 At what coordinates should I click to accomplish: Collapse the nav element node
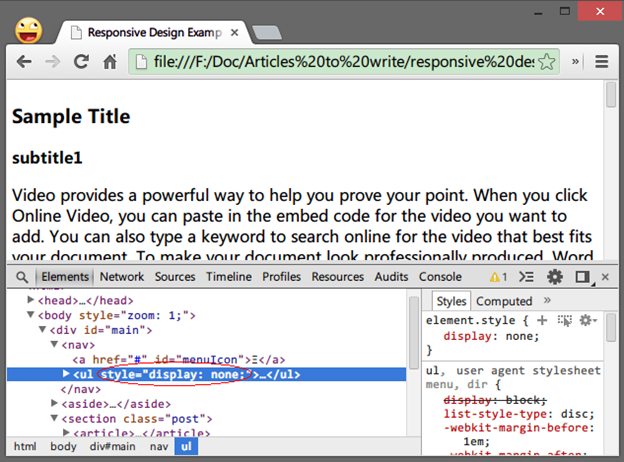[x=54, y=345]
